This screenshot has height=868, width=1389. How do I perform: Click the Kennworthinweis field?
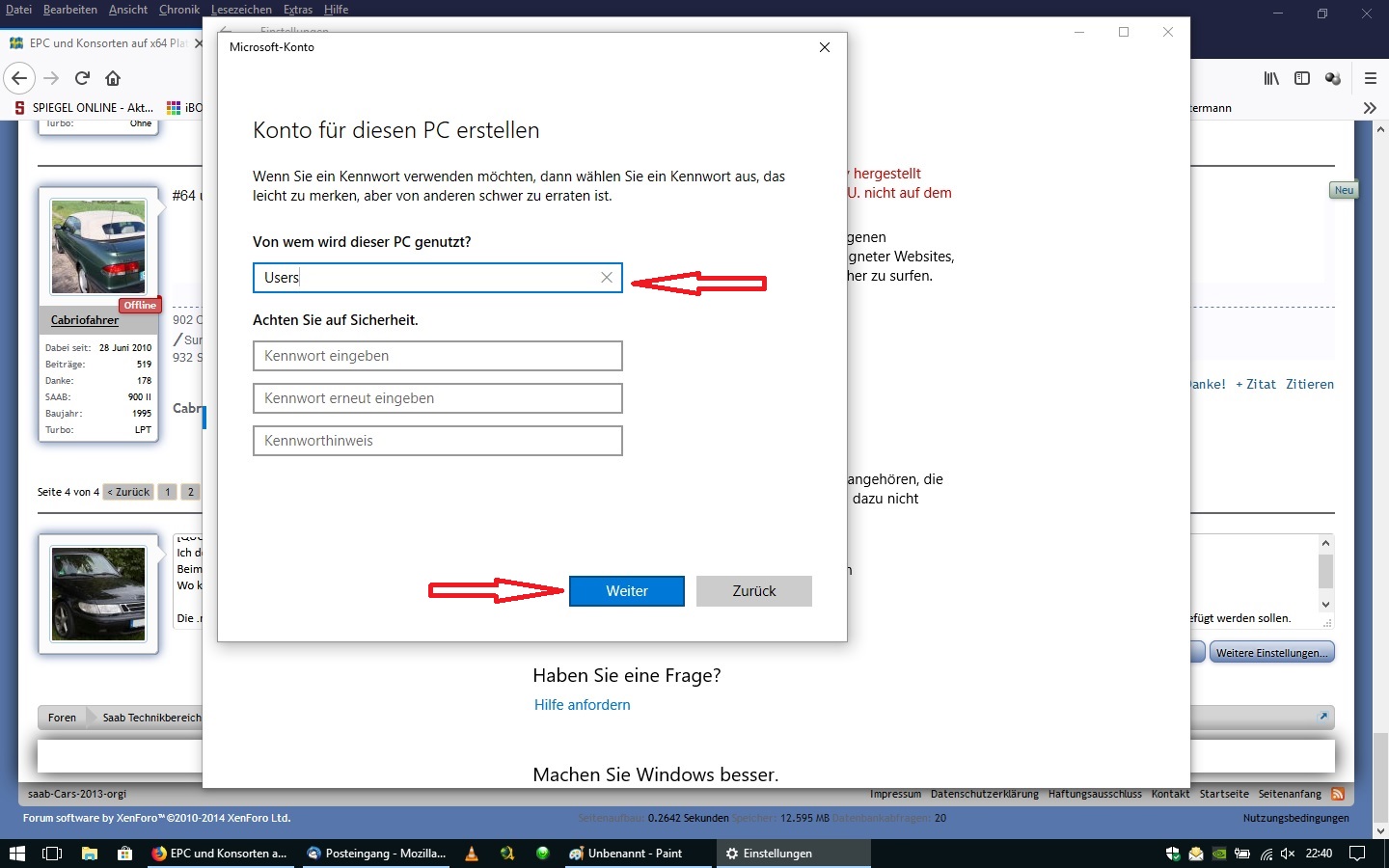coord(438,441)
